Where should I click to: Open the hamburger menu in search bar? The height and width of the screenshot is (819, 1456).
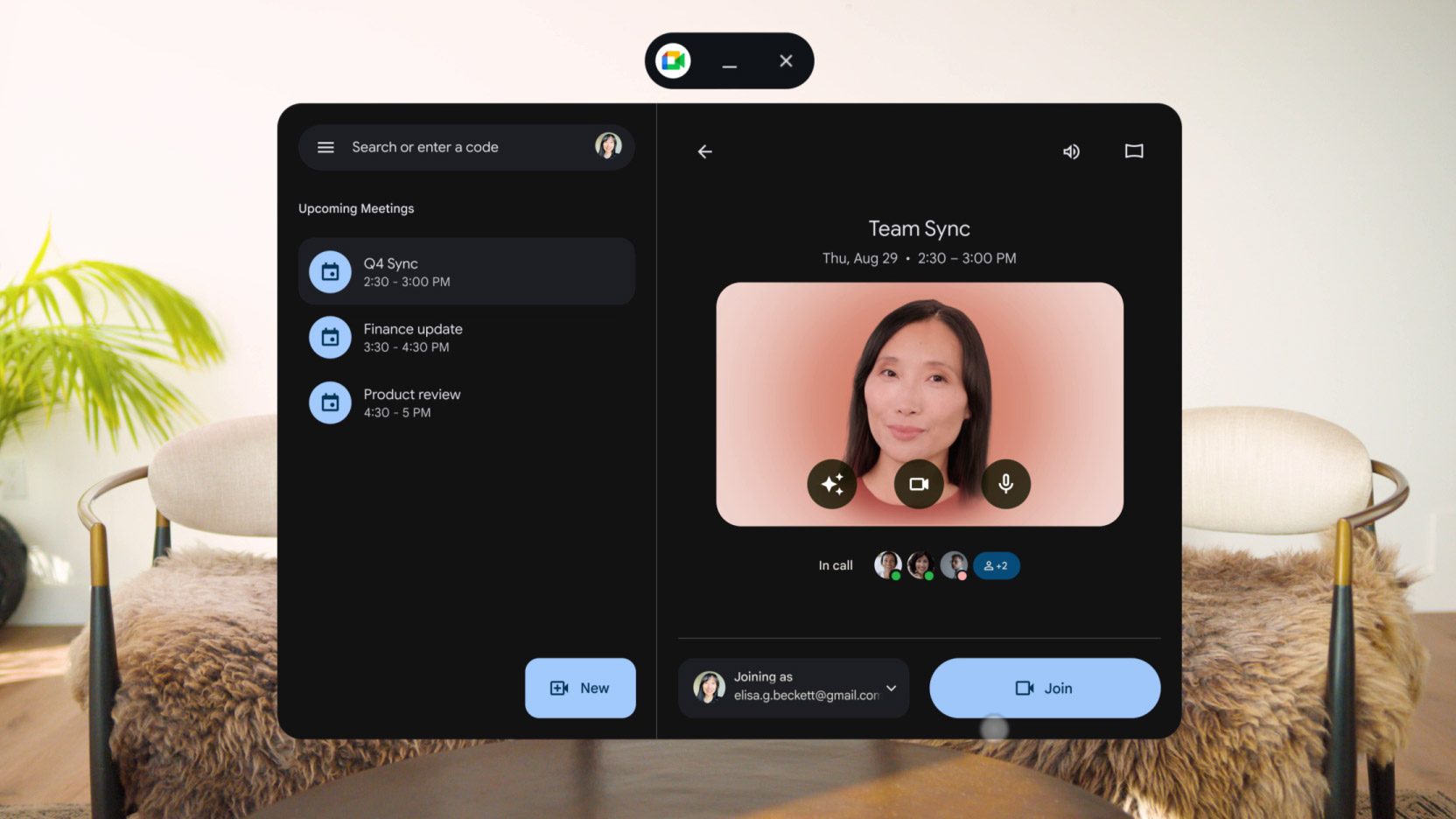(x=325, y=147)
